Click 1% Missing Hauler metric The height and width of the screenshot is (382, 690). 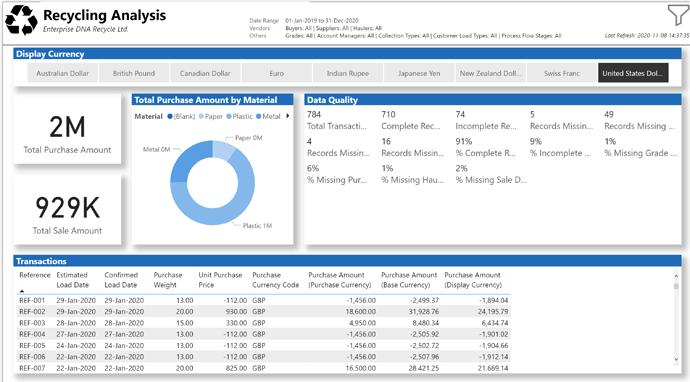387,169
